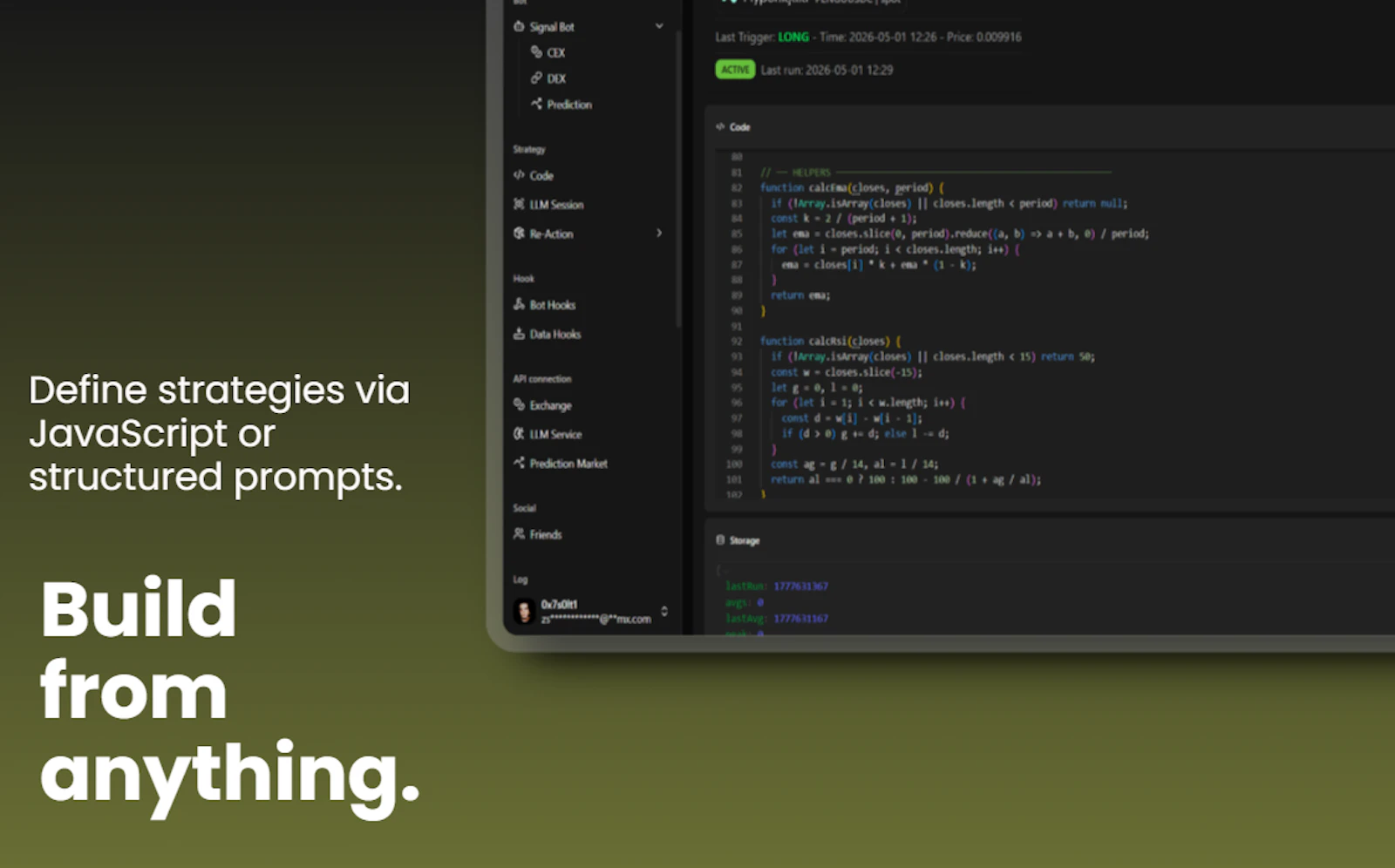Open Data Hooks
Image resolution: width=1395 pixels, height=868 pixels.
(555, 335)
